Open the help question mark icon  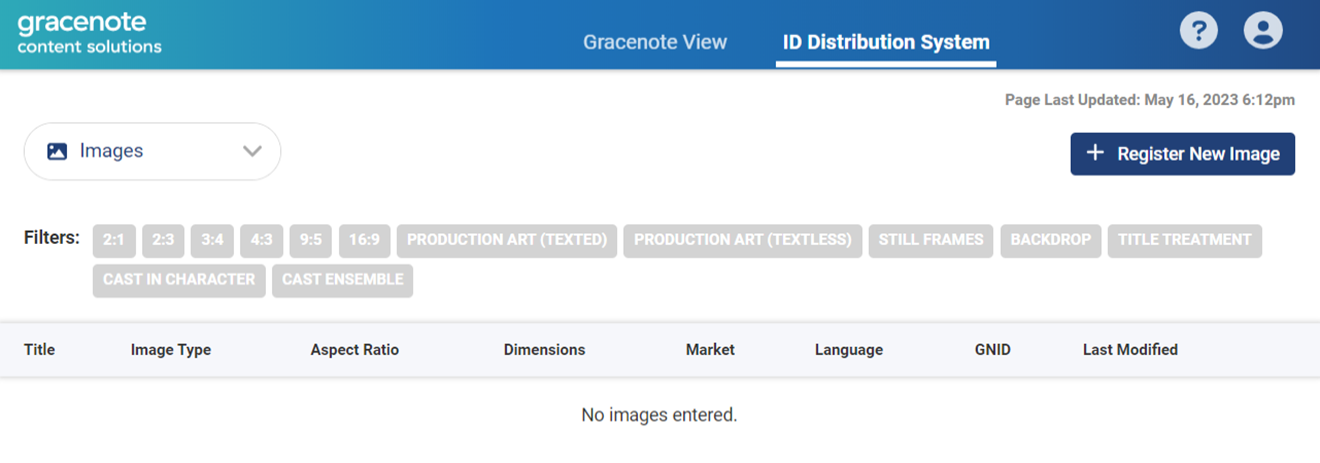pyautogui.click(x=1198, y=30)
